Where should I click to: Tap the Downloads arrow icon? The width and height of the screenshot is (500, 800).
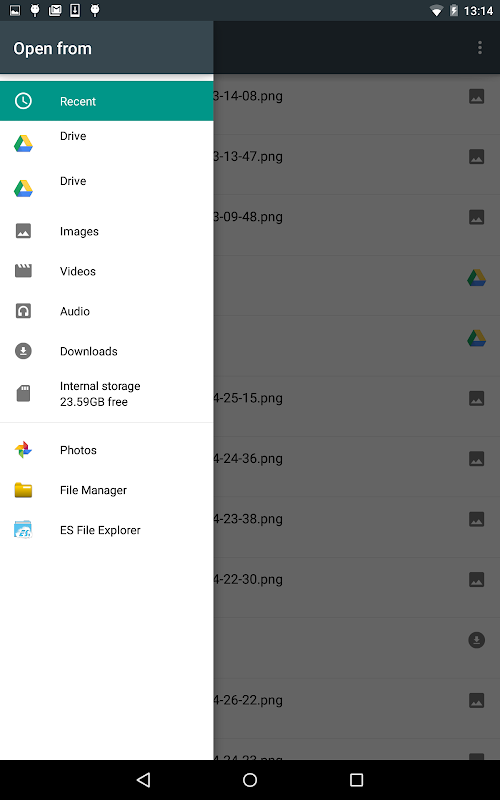[23, 351]
